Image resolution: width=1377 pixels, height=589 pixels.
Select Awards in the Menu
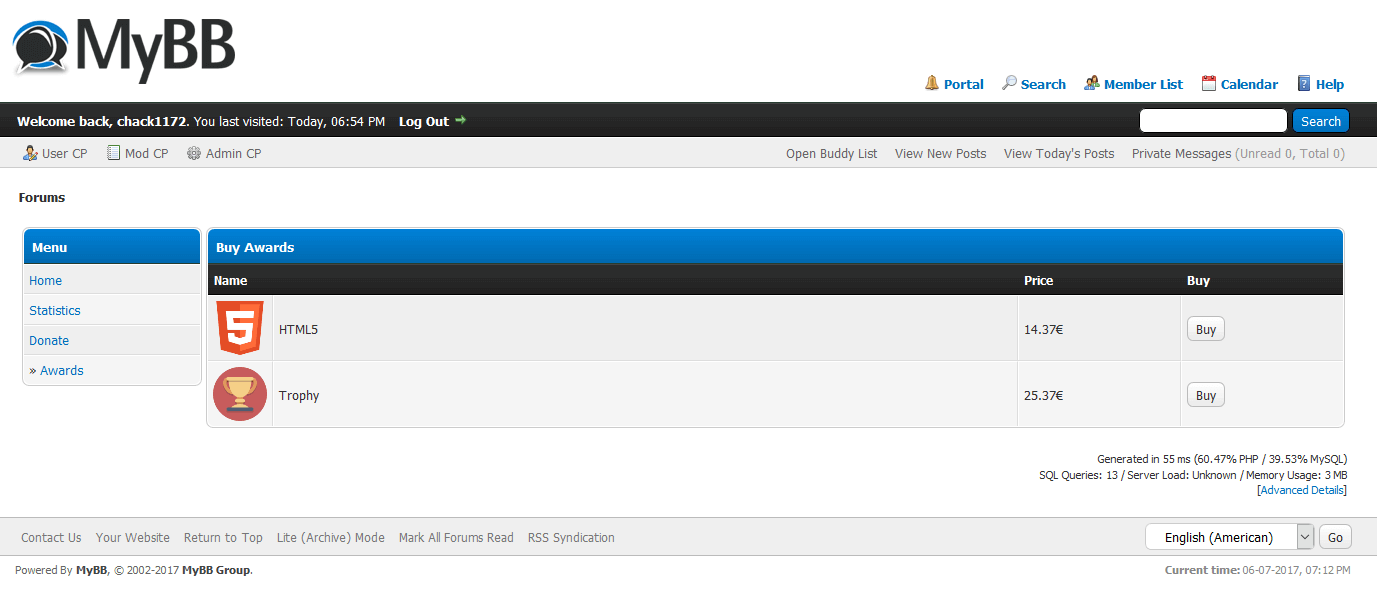click(x=62, y=371)
